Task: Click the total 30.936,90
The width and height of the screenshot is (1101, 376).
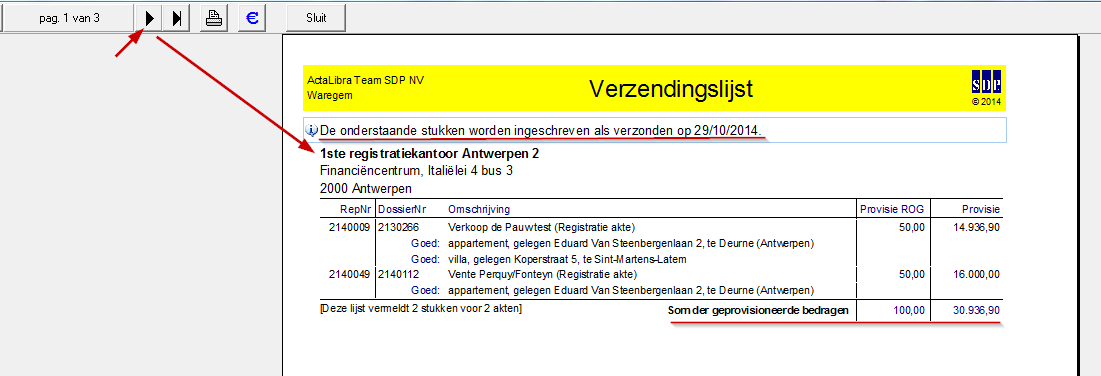Action: pyautogui.click(x=976, y=310)
